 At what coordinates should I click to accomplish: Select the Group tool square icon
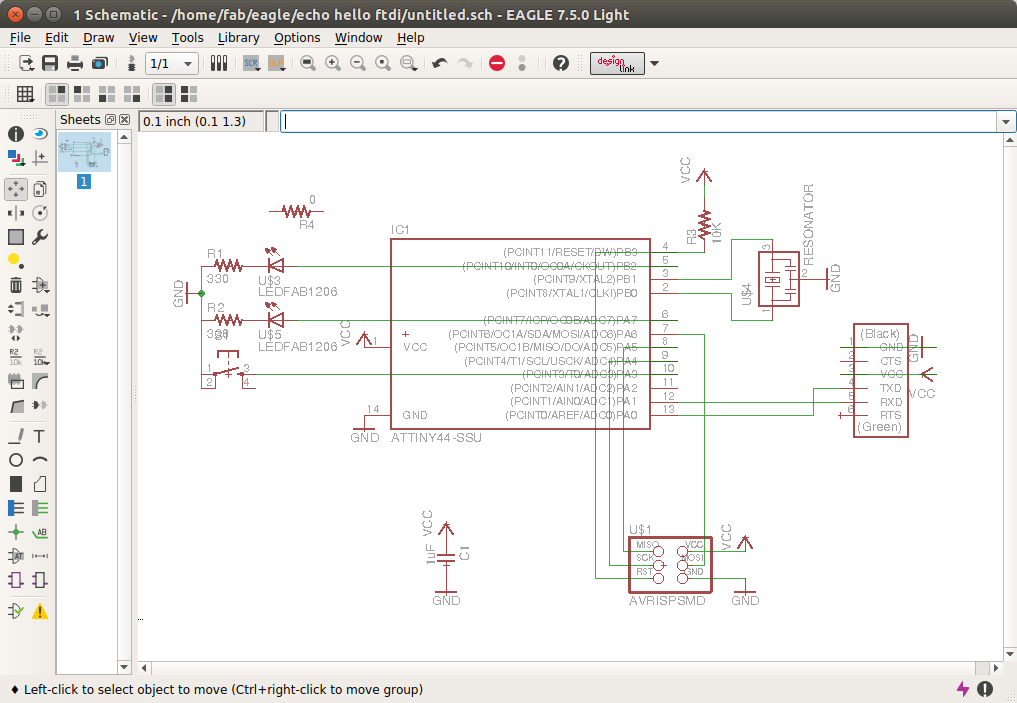tap(16, 237)
